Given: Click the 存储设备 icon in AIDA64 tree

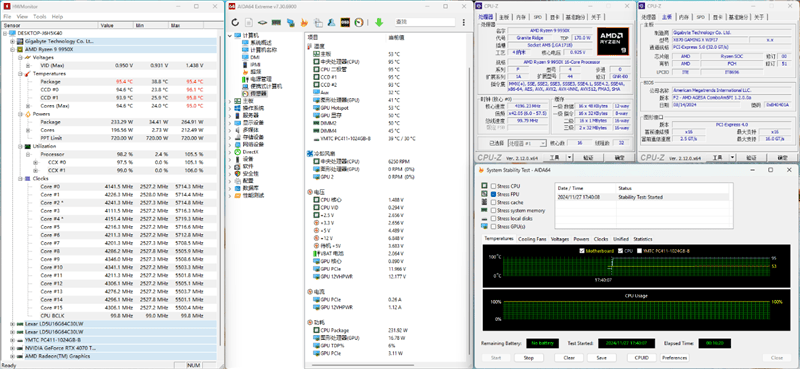Looking at the screenshot, I should pyautogui.click(x=238, y=137).
